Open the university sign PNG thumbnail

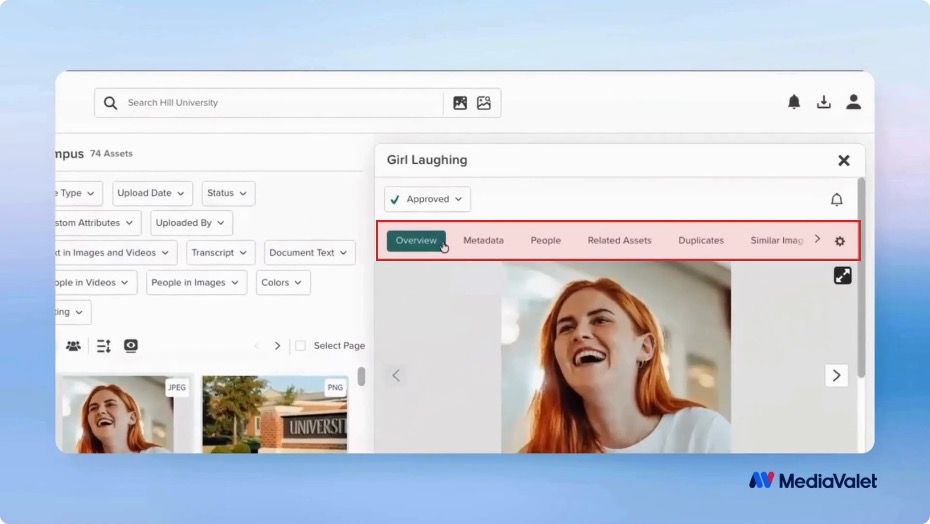275,415
